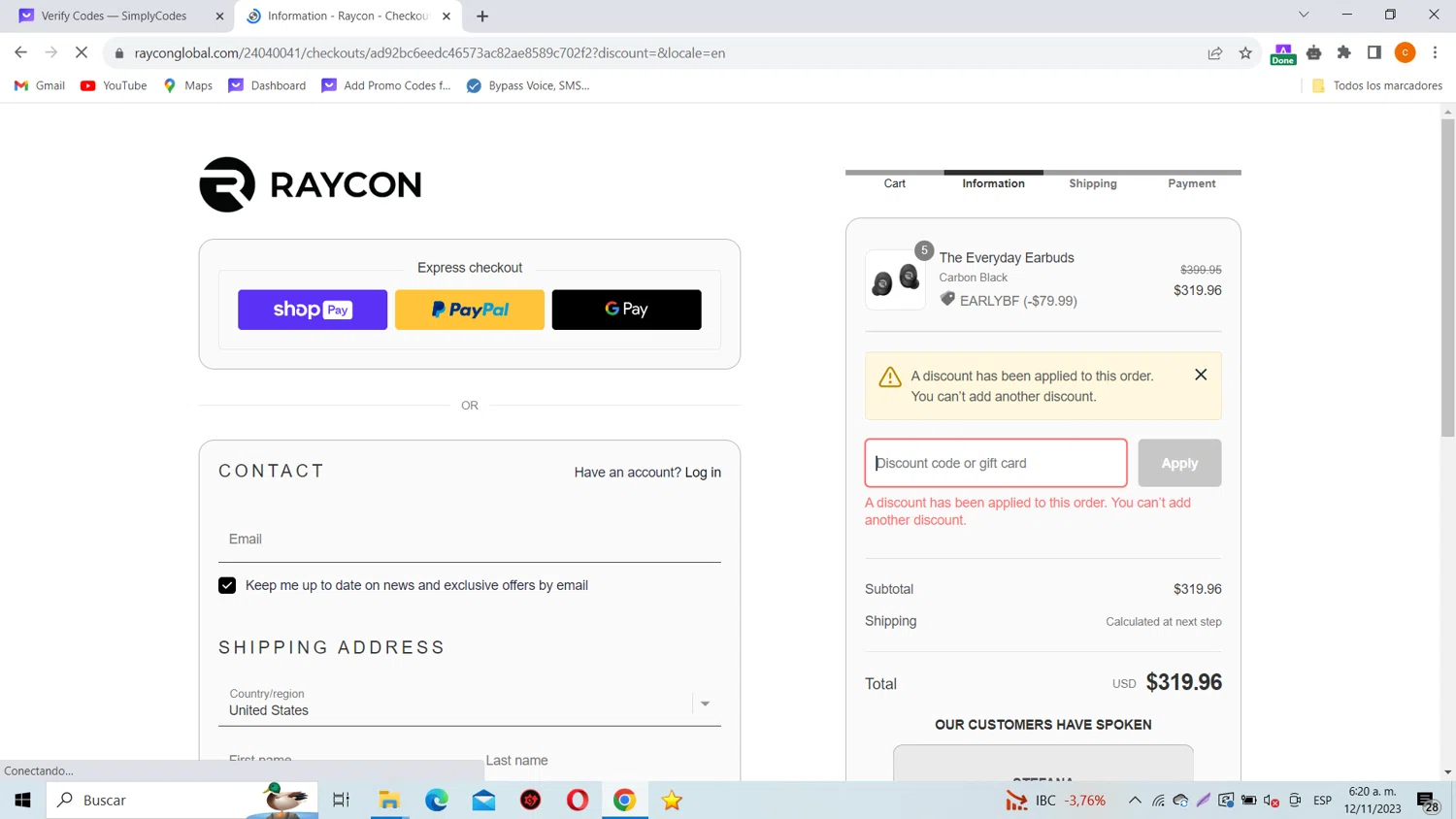Open the Todos los marcadores folder

[1376, 85]
